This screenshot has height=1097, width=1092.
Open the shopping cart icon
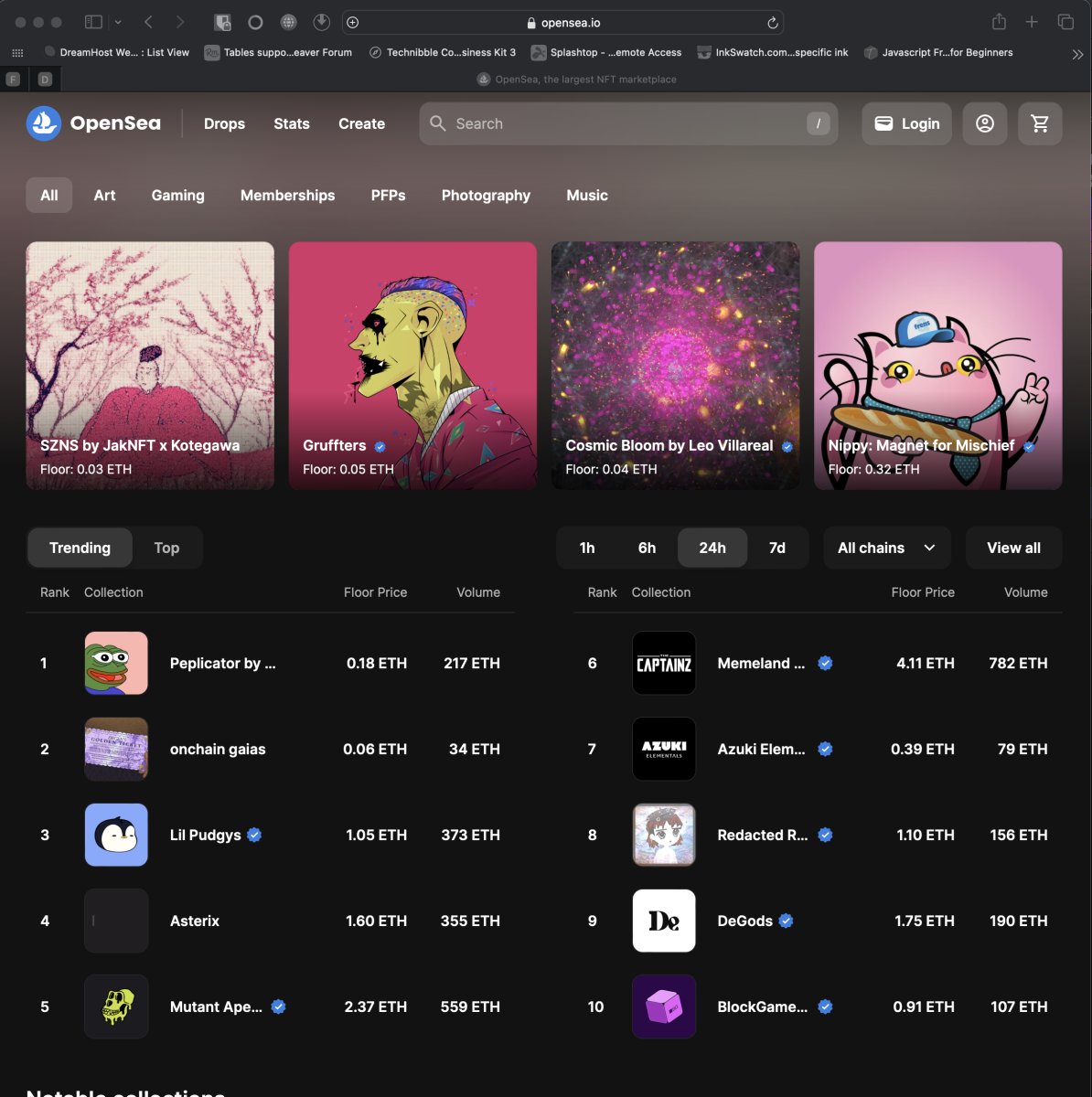(x=1040, y=123)
